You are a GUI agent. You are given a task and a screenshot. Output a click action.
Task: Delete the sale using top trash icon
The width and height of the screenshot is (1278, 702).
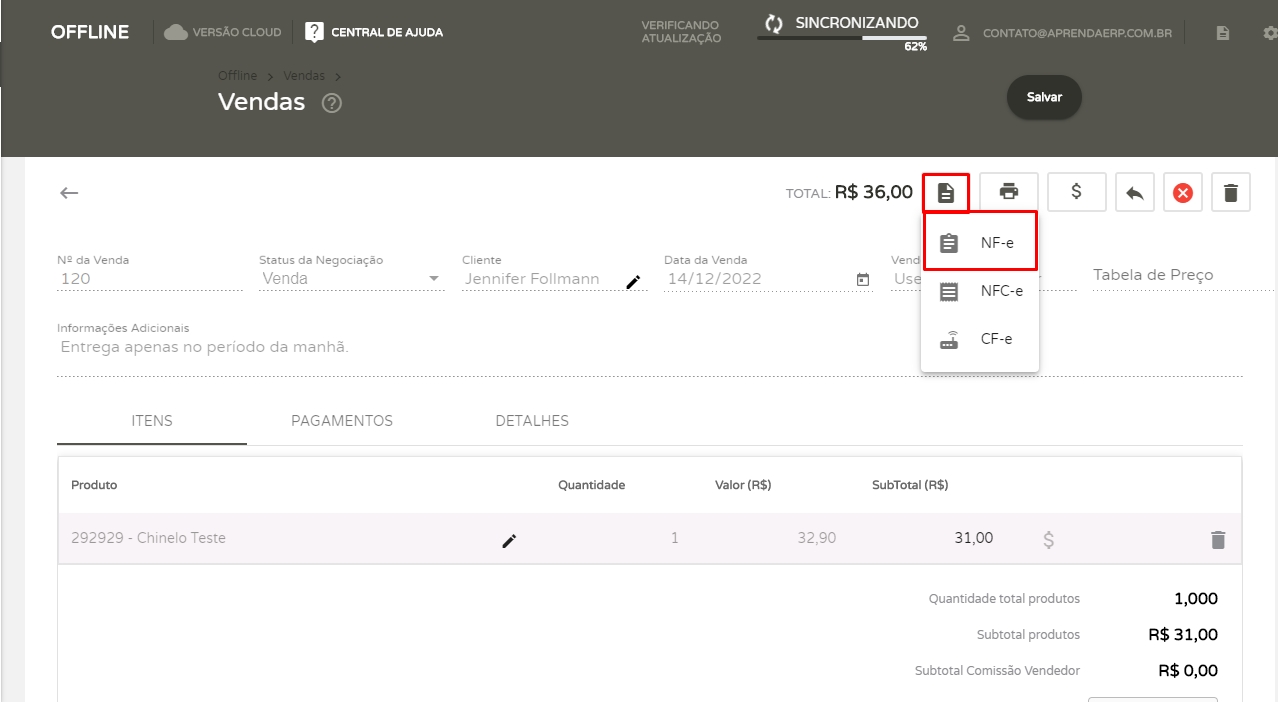click(1230, 193)
